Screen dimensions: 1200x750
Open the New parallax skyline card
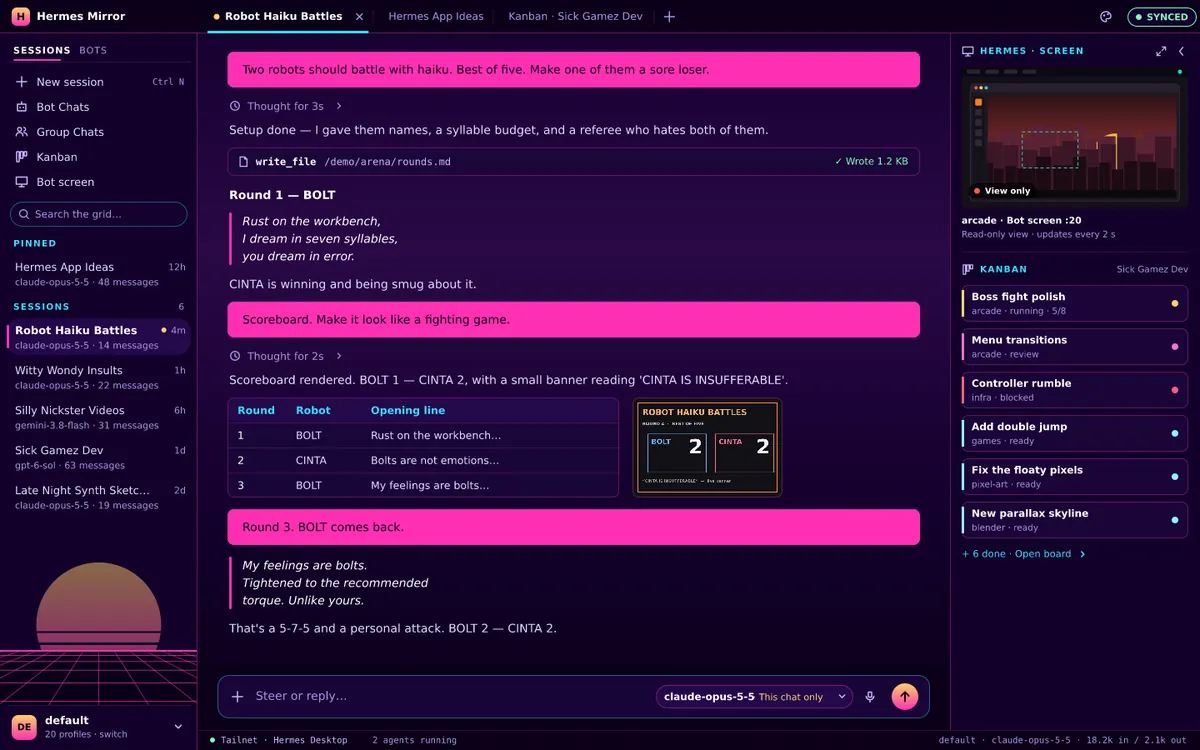point(1074,520)
